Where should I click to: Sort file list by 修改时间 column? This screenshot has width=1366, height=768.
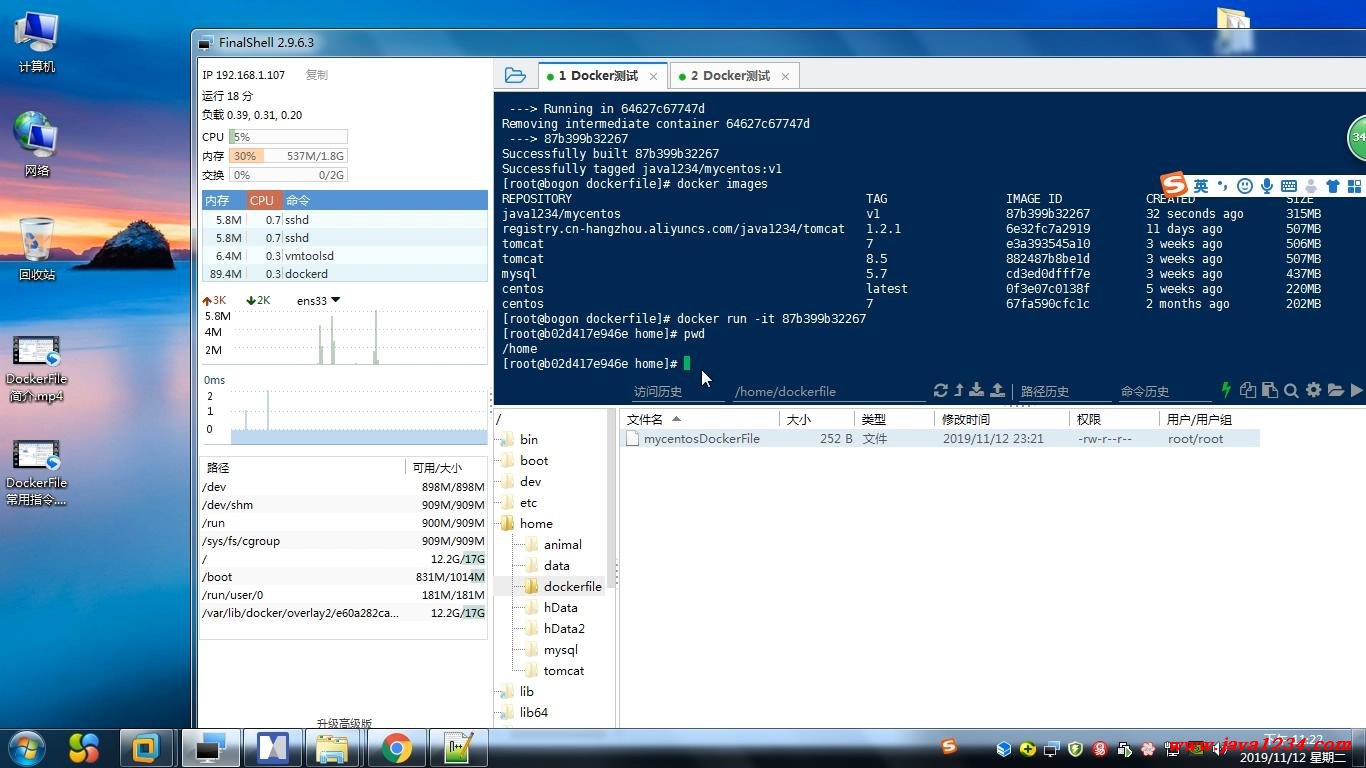[1000, 419]
